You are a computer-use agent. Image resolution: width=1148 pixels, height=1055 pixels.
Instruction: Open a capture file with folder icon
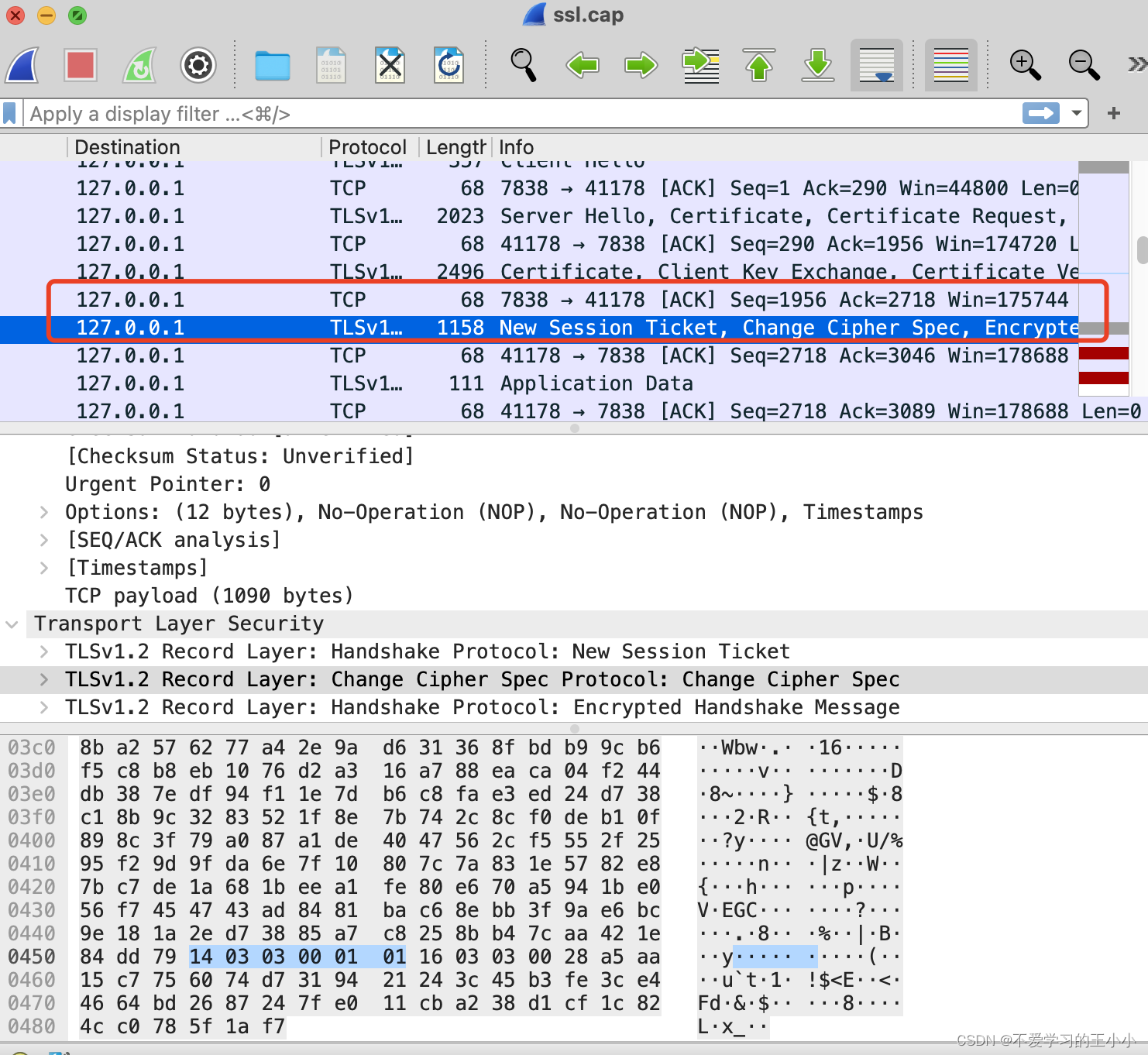pyautogui.click(x=273, y=66)
